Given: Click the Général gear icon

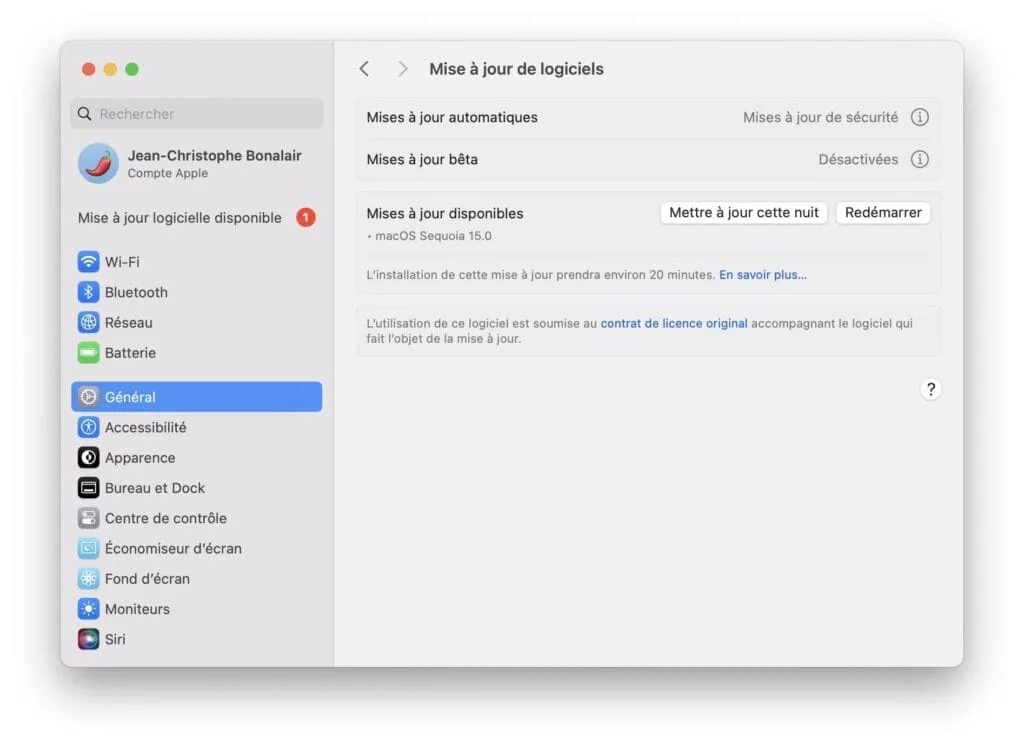Looking at the screenshot, I should 88,397.
